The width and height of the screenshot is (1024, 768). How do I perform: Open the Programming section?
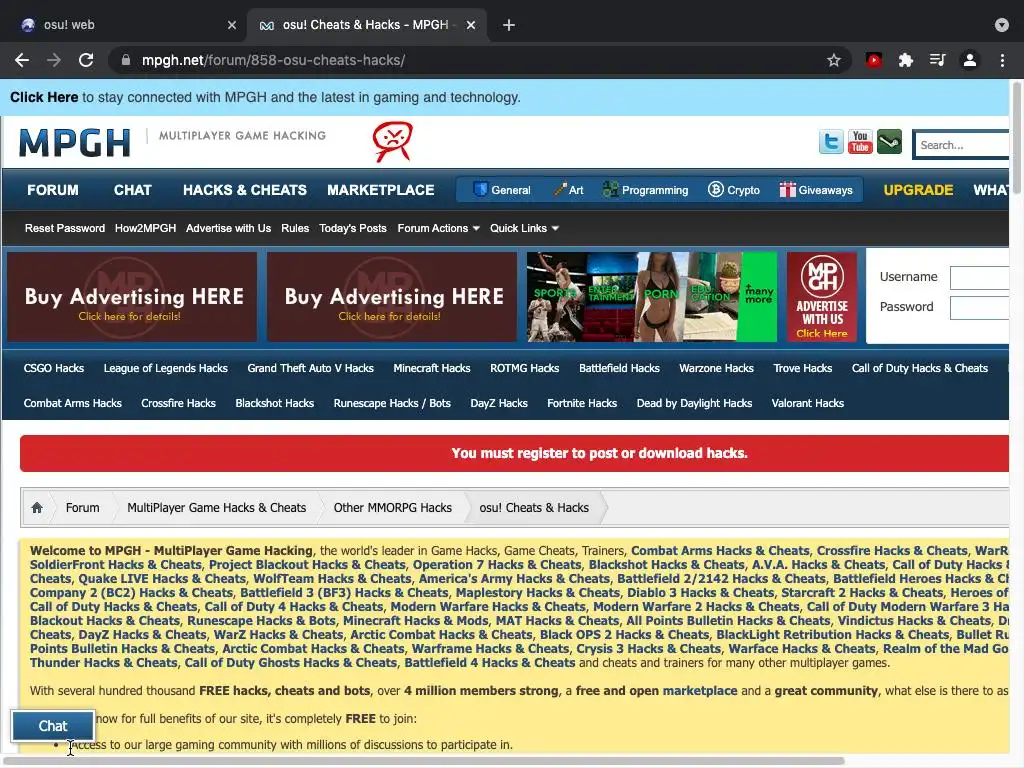tap(645, 190)
